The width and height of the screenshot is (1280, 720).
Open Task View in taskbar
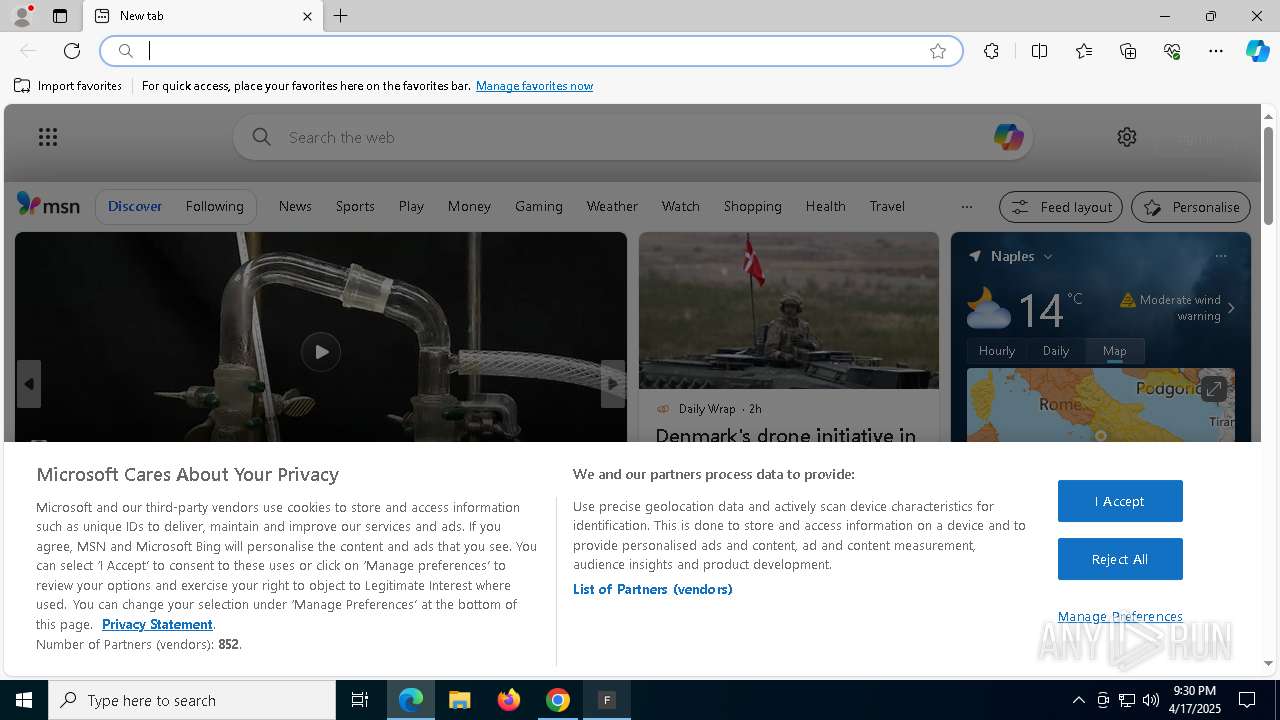[x=360, y=700]
